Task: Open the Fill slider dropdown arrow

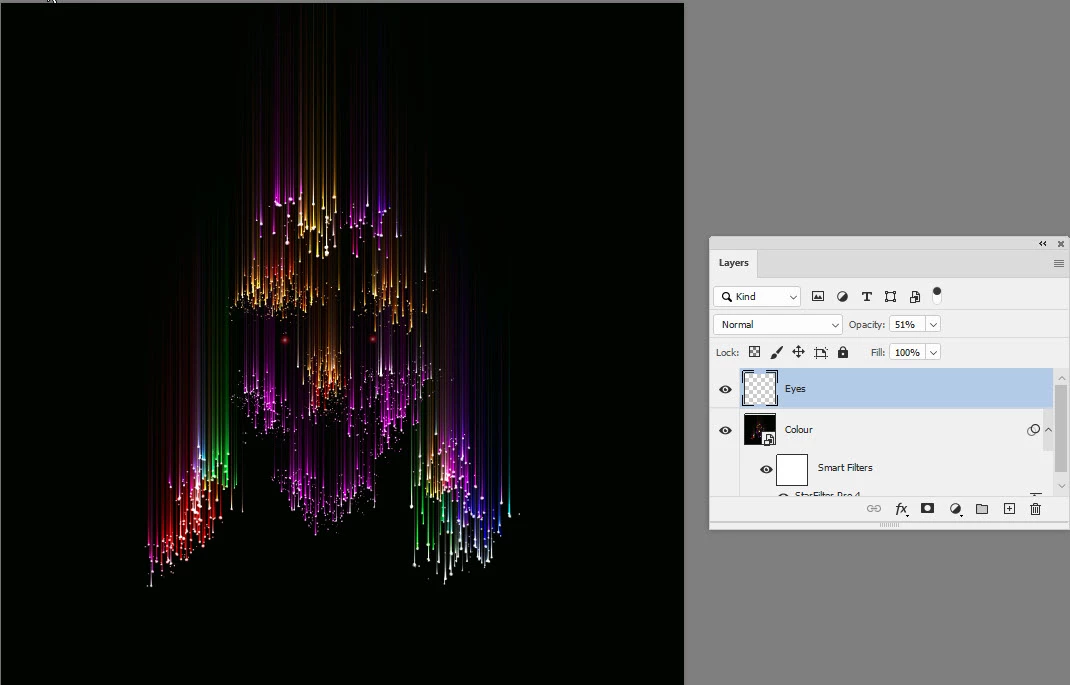Action: point(933,353)
